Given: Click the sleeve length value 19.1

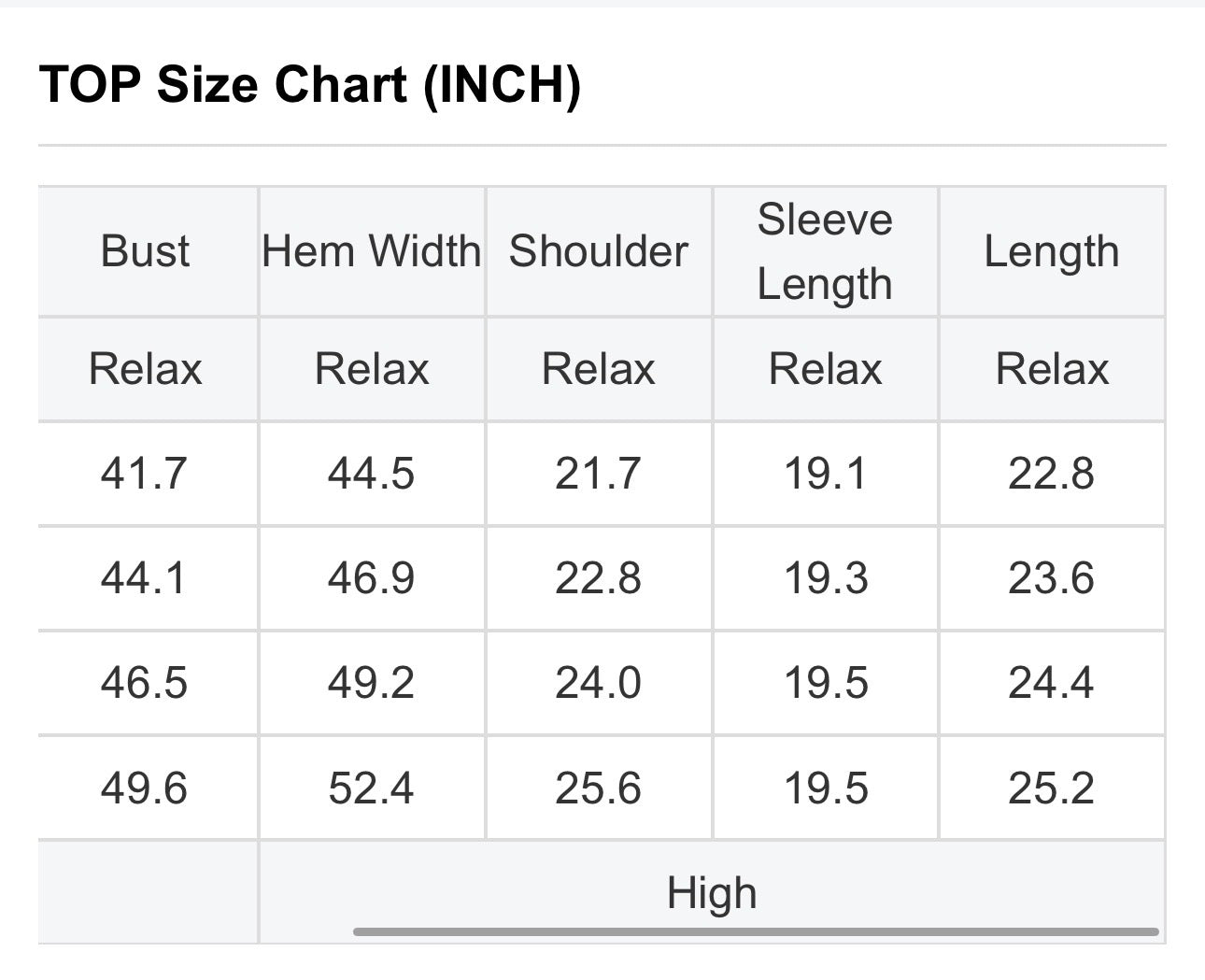Looking at the screenshot, I should click(825, 474).
